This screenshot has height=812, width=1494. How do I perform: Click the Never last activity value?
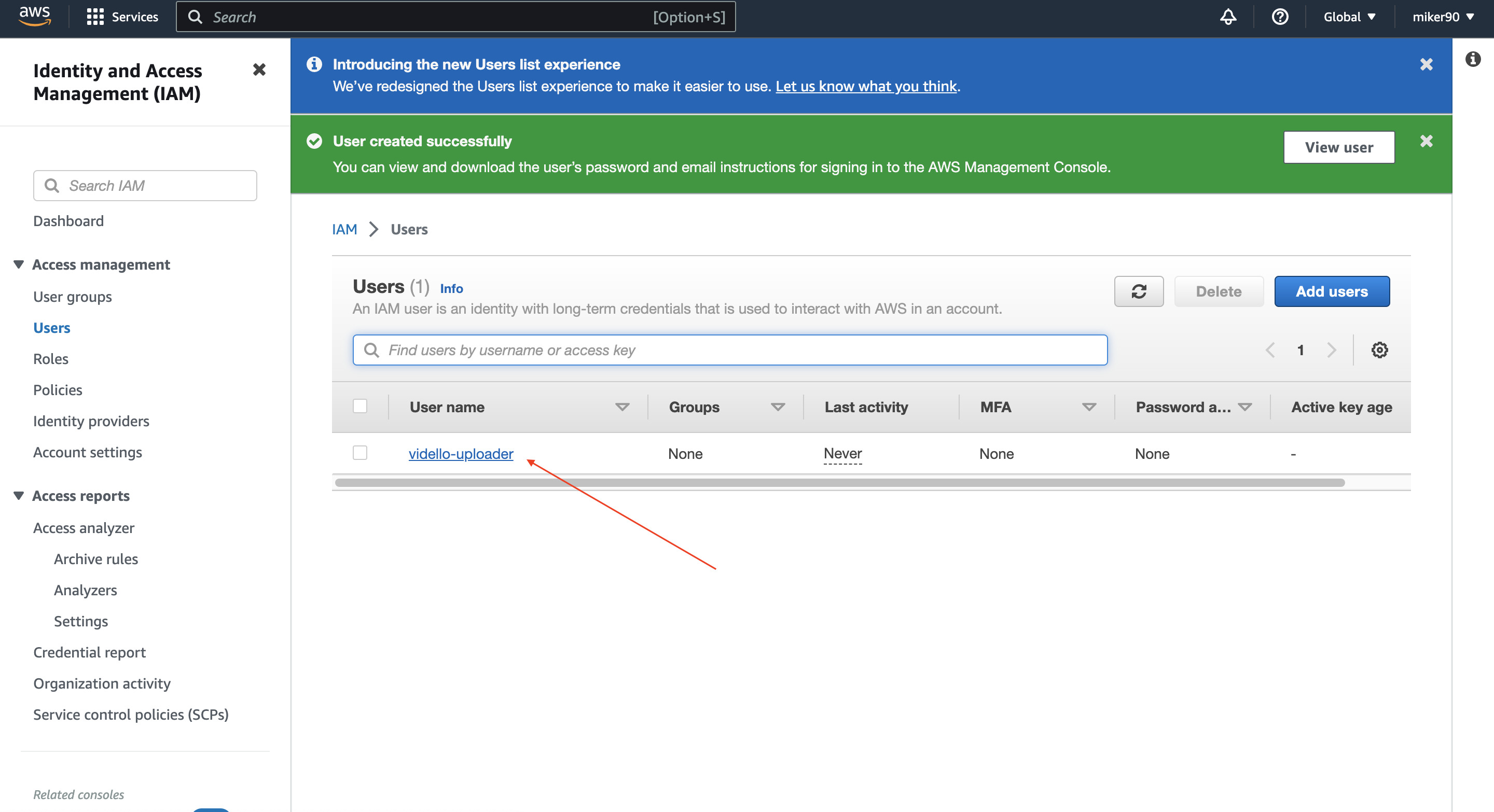(842, 453)
